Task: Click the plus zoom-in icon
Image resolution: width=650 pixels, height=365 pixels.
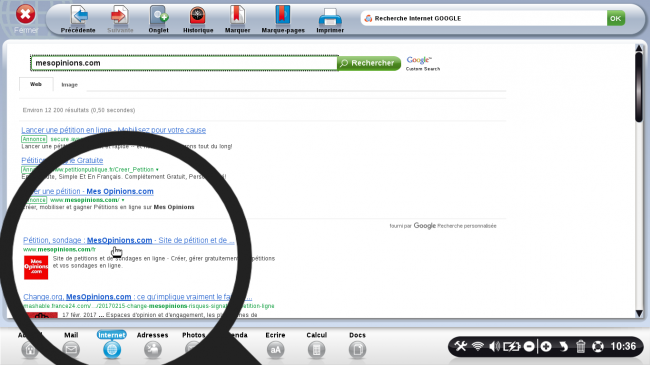Action: (546, 346)
